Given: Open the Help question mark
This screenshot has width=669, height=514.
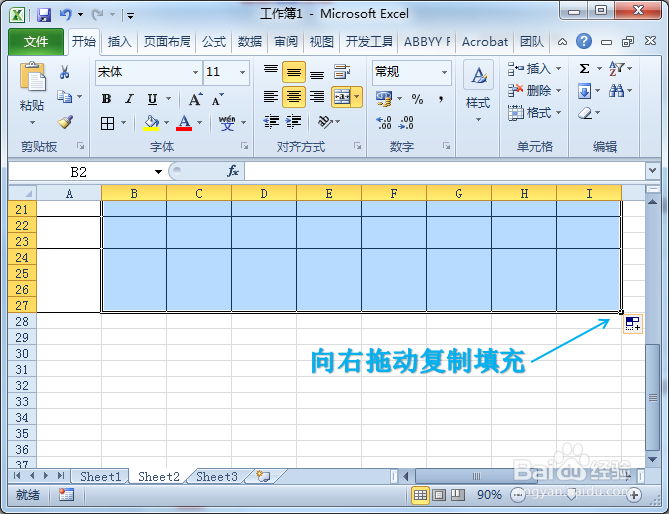Looking at the screenshot, I should tap(583, 41).
